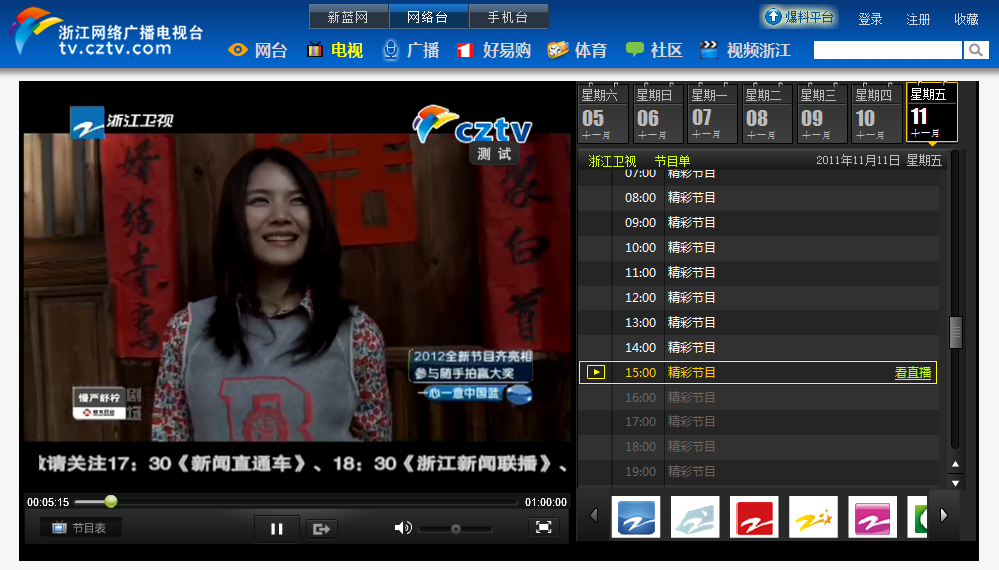This screenshot has height=570, width=999.
Task: Focus the search input field
Action: (888, 50)
